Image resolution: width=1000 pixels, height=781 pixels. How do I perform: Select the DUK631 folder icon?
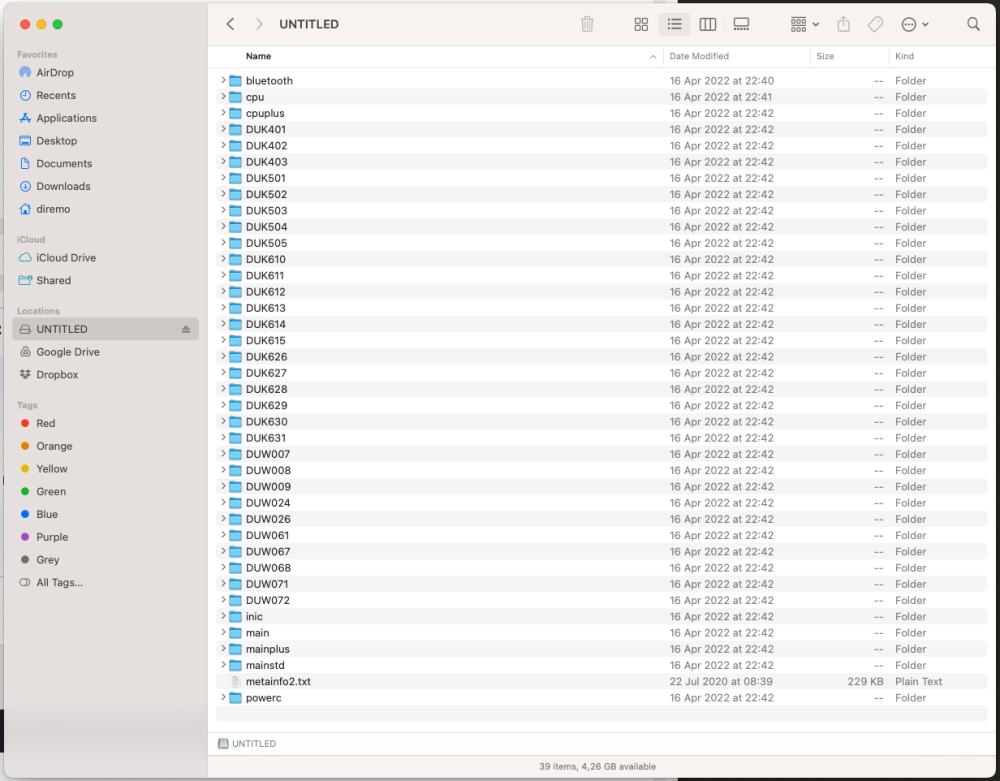235,438
